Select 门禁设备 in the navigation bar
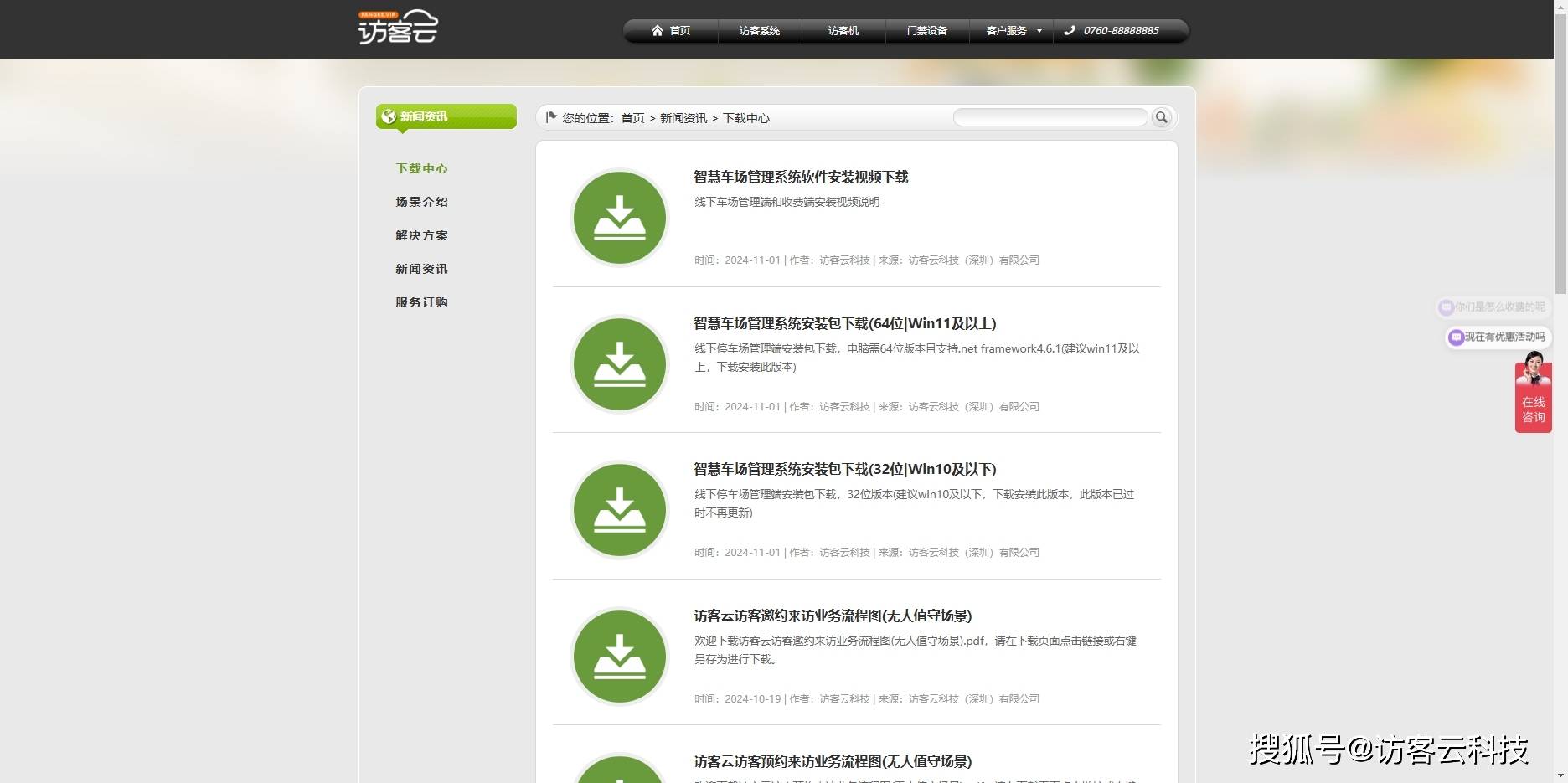Viewport: 1568px width, 783px height. [926, 31]
